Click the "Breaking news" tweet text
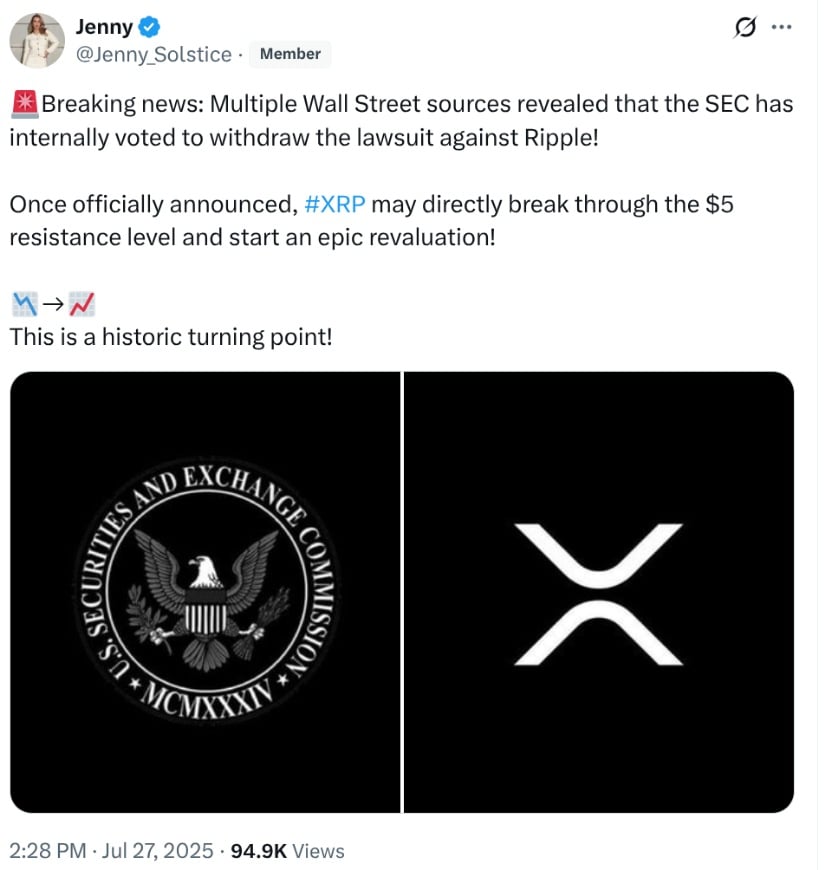Screen dimensions: 825x870 (400, 120)
